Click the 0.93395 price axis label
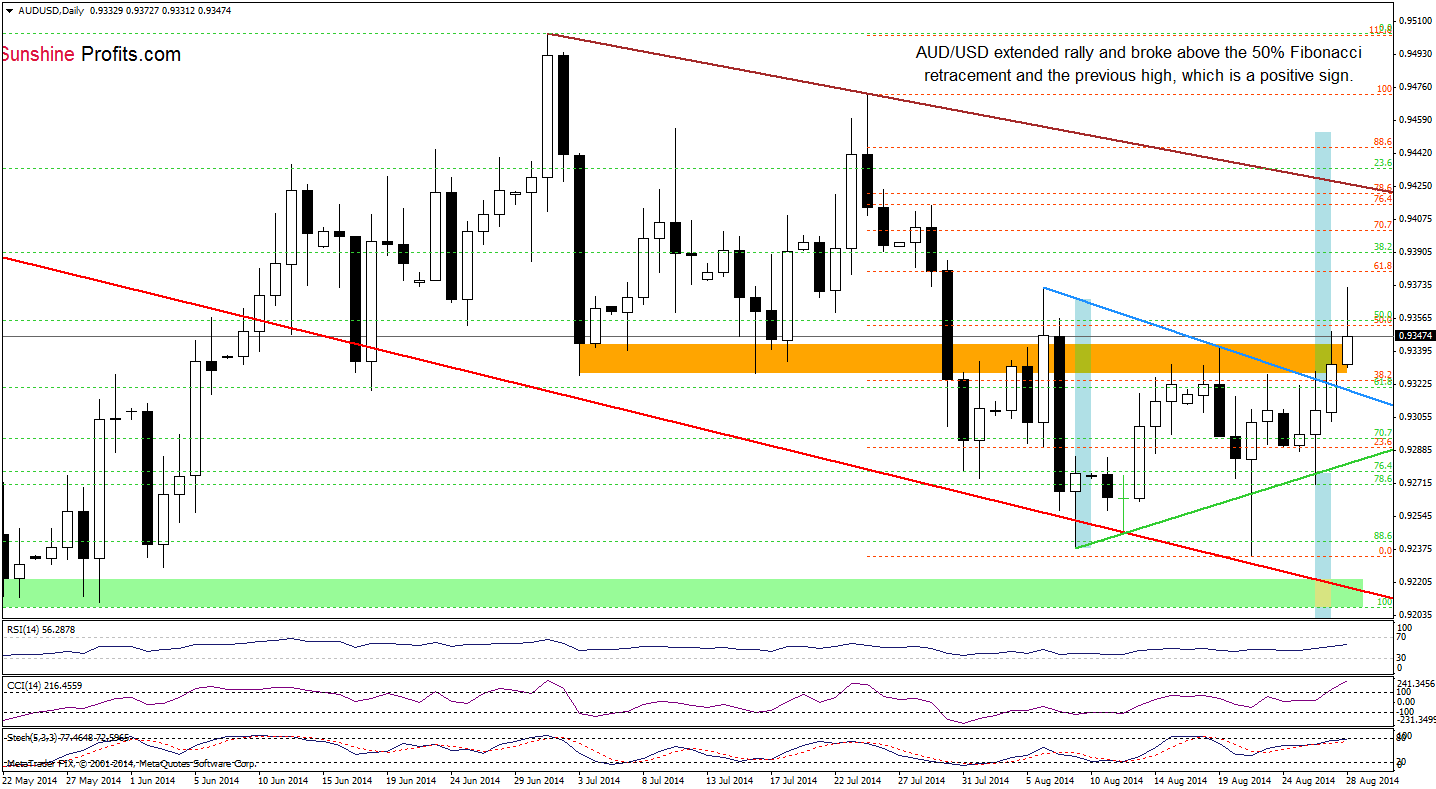 [x=1417, y=350]
